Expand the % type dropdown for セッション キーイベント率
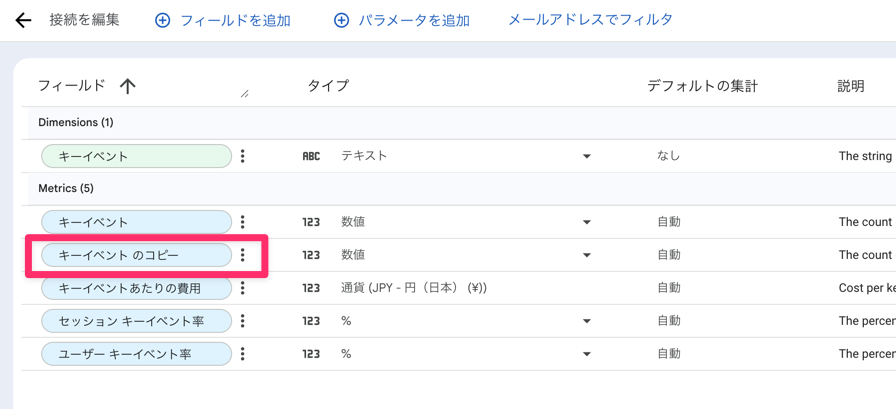The width and height of the screenshot is (896, 409). (x=586, y=322)
